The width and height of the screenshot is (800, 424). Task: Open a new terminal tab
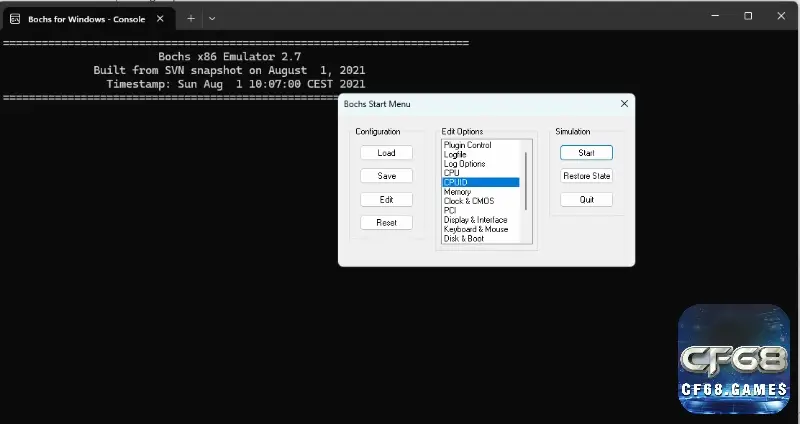point(191,19)
